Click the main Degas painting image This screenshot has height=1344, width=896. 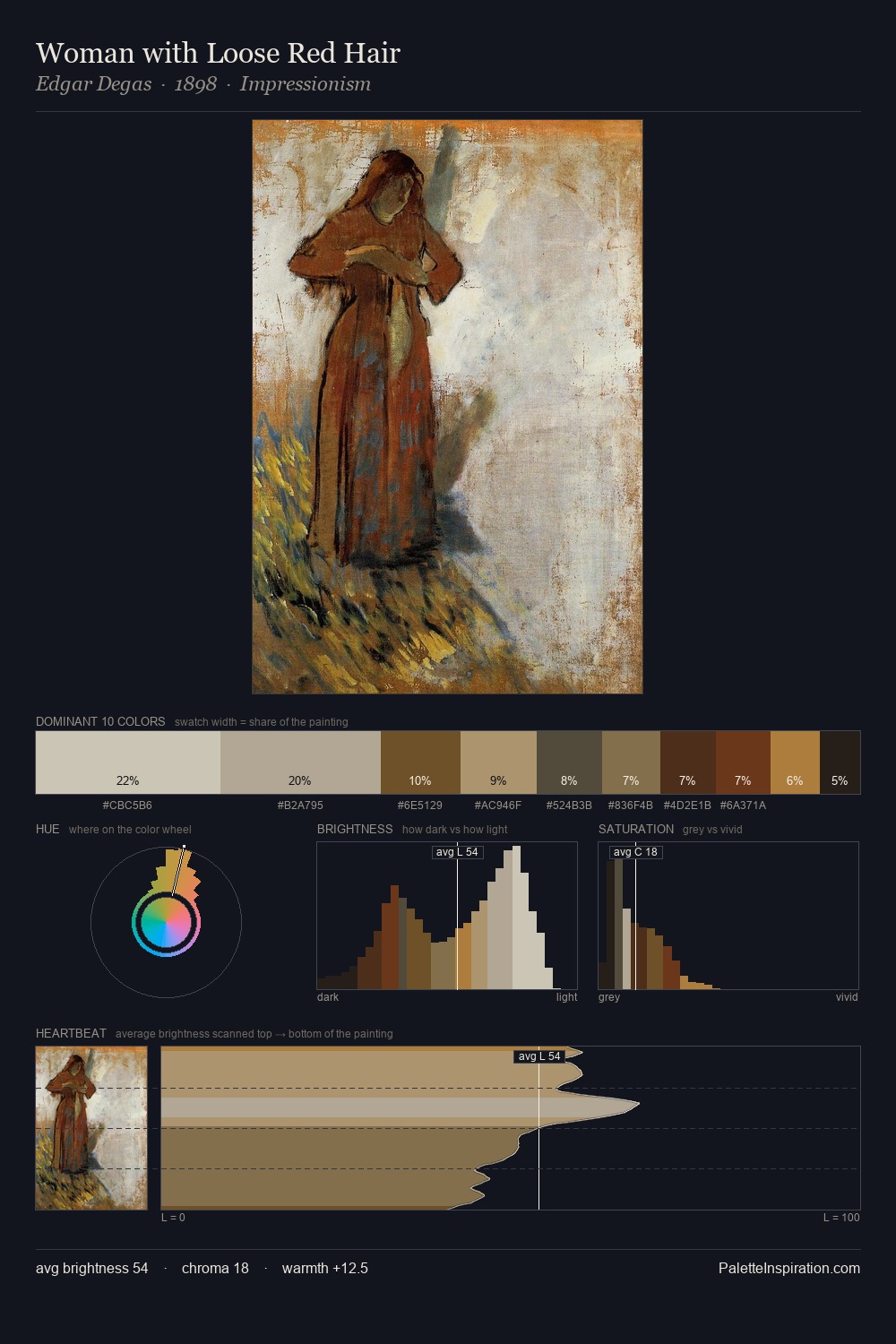pyautogui.click(x=447, y=407)
